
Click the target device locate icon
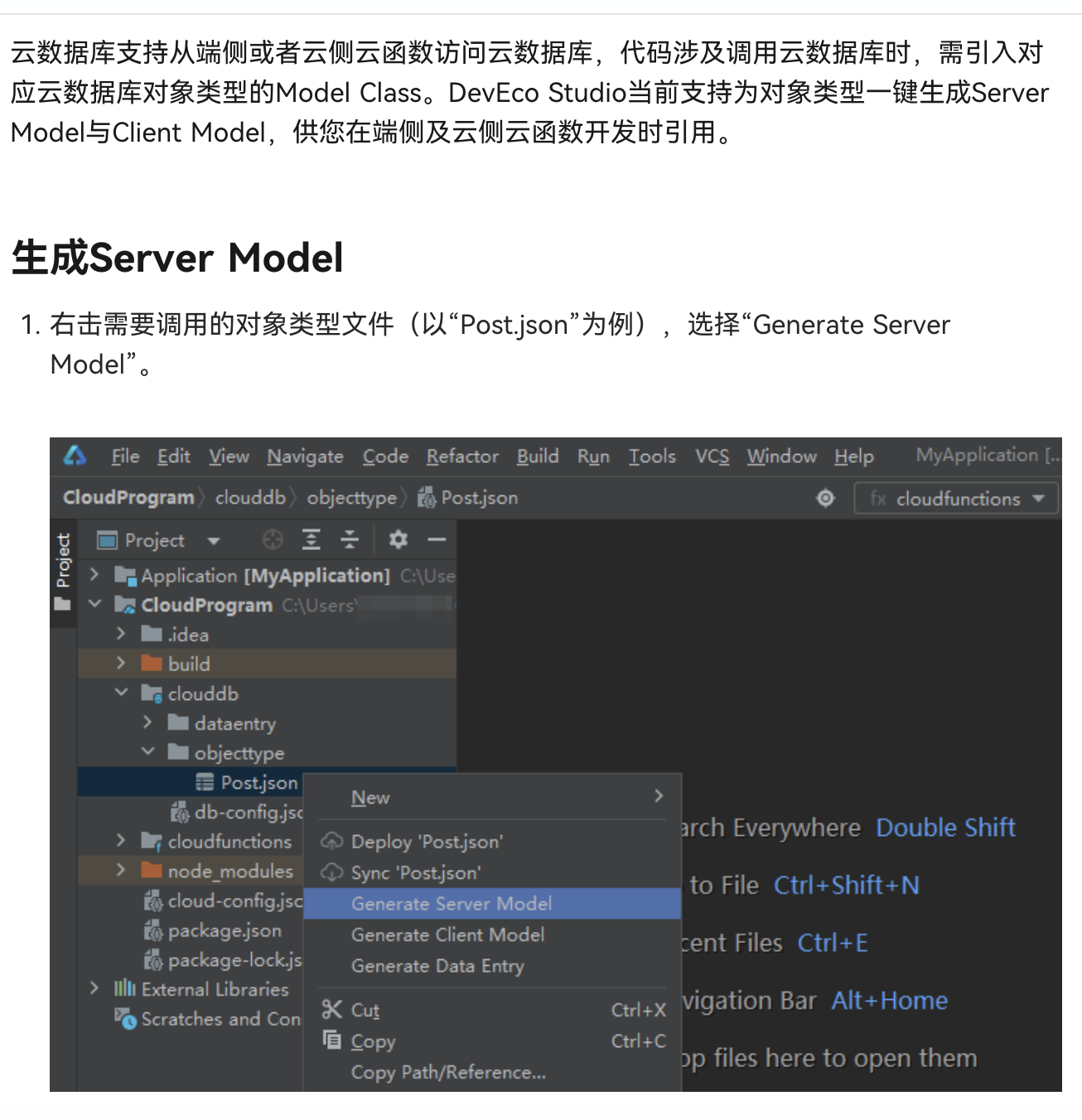pyautogui.click(x=825, y=498)
